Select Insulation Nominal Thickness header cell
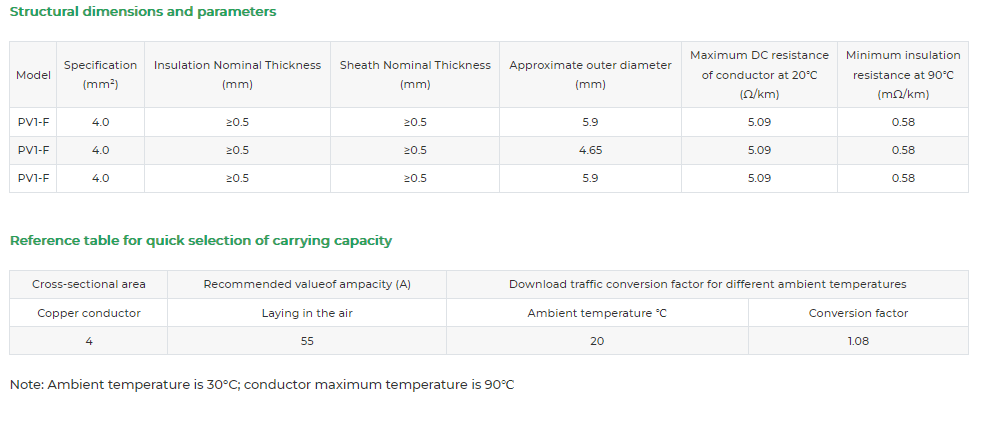This screenshot has width=986, height=421. tap(238, 75)
